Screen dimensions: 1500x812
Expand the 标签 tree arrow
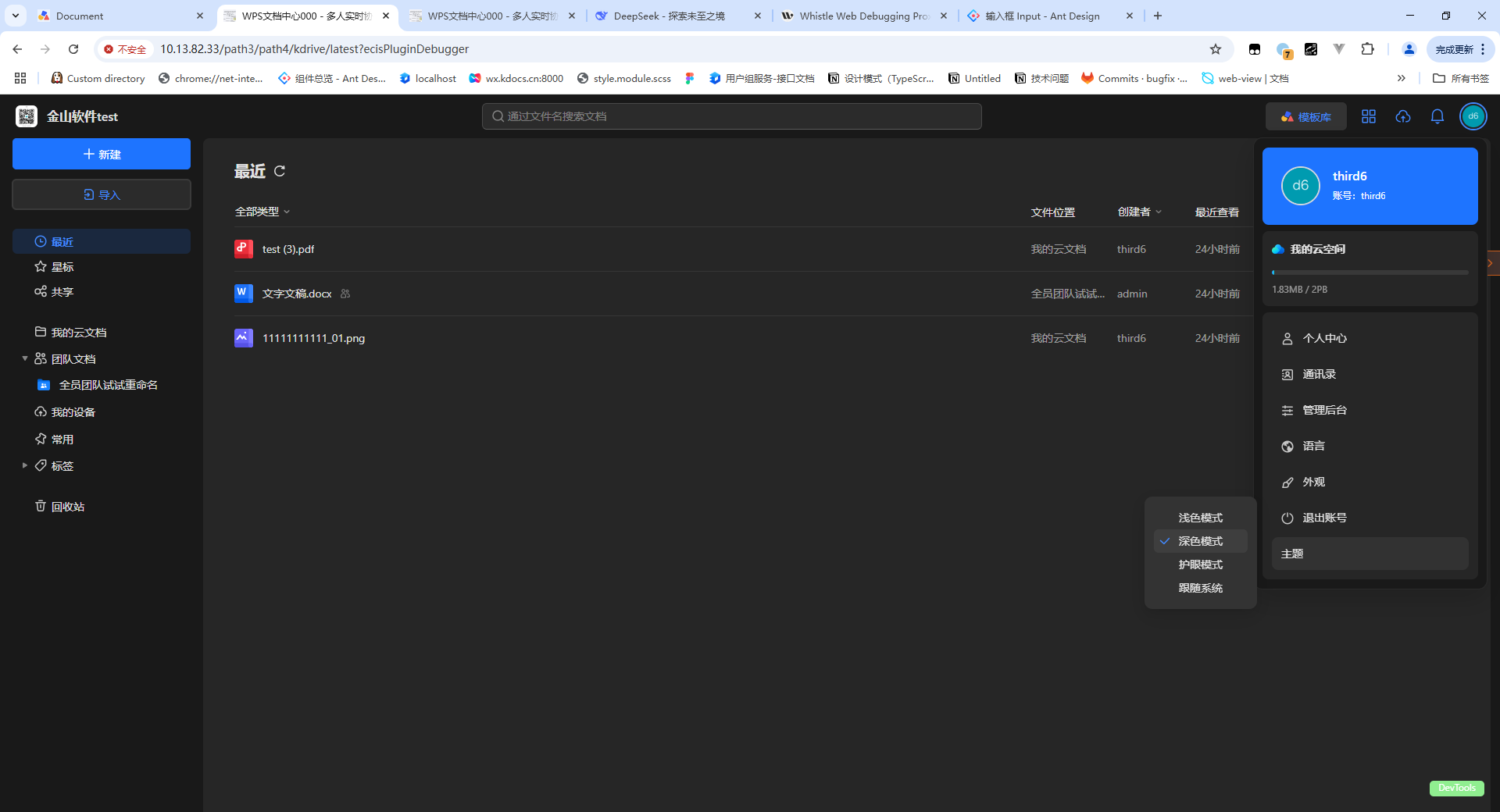click(x=25, y=465)
